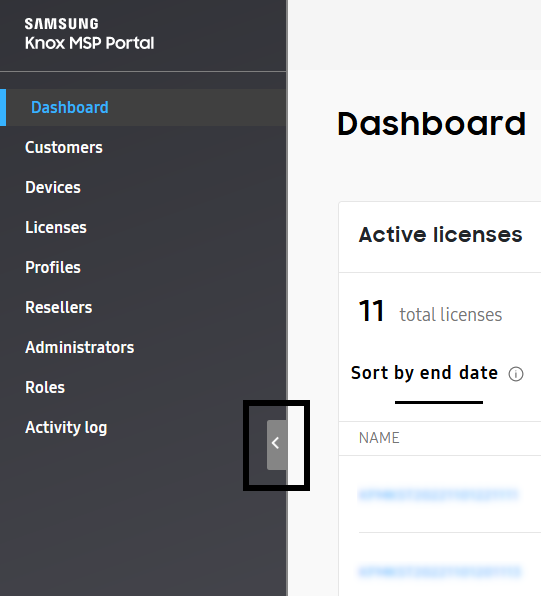Viewport: 541px width, 596px height.
Task: Open the Roles section
Action: (x=45, y=387)
